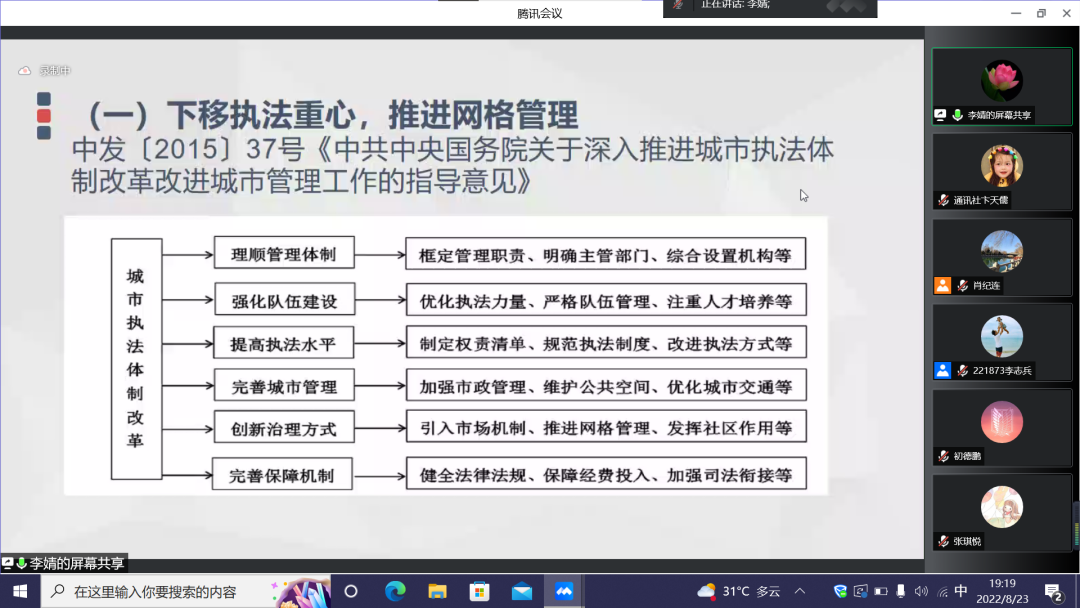Open the clock and date flyout
The width and height of the screenshot is (1080, 608).
click(x=1002, y=591)
